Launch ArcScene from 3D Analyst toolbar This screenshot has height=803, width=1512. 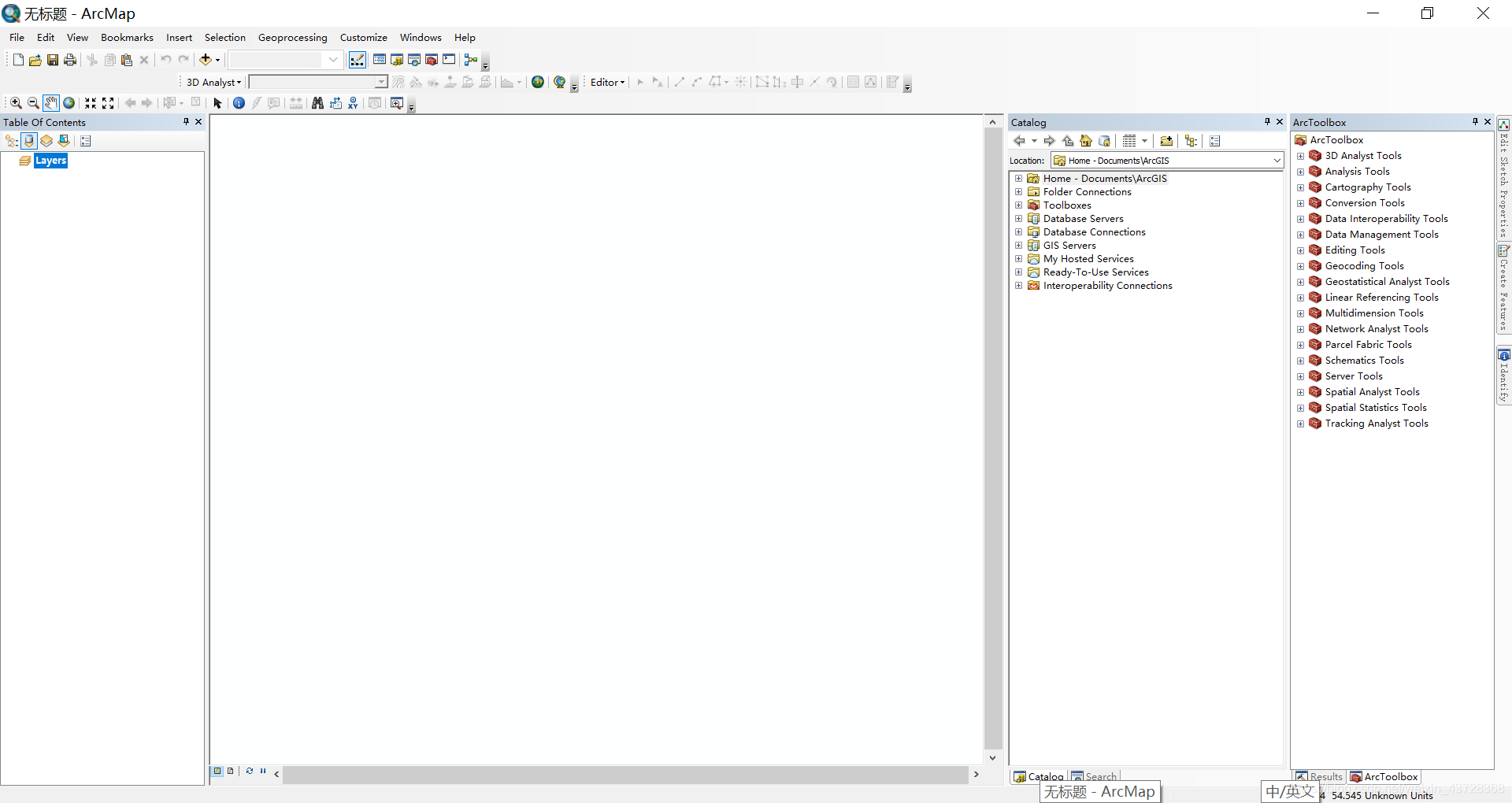[x=538, y=82]
